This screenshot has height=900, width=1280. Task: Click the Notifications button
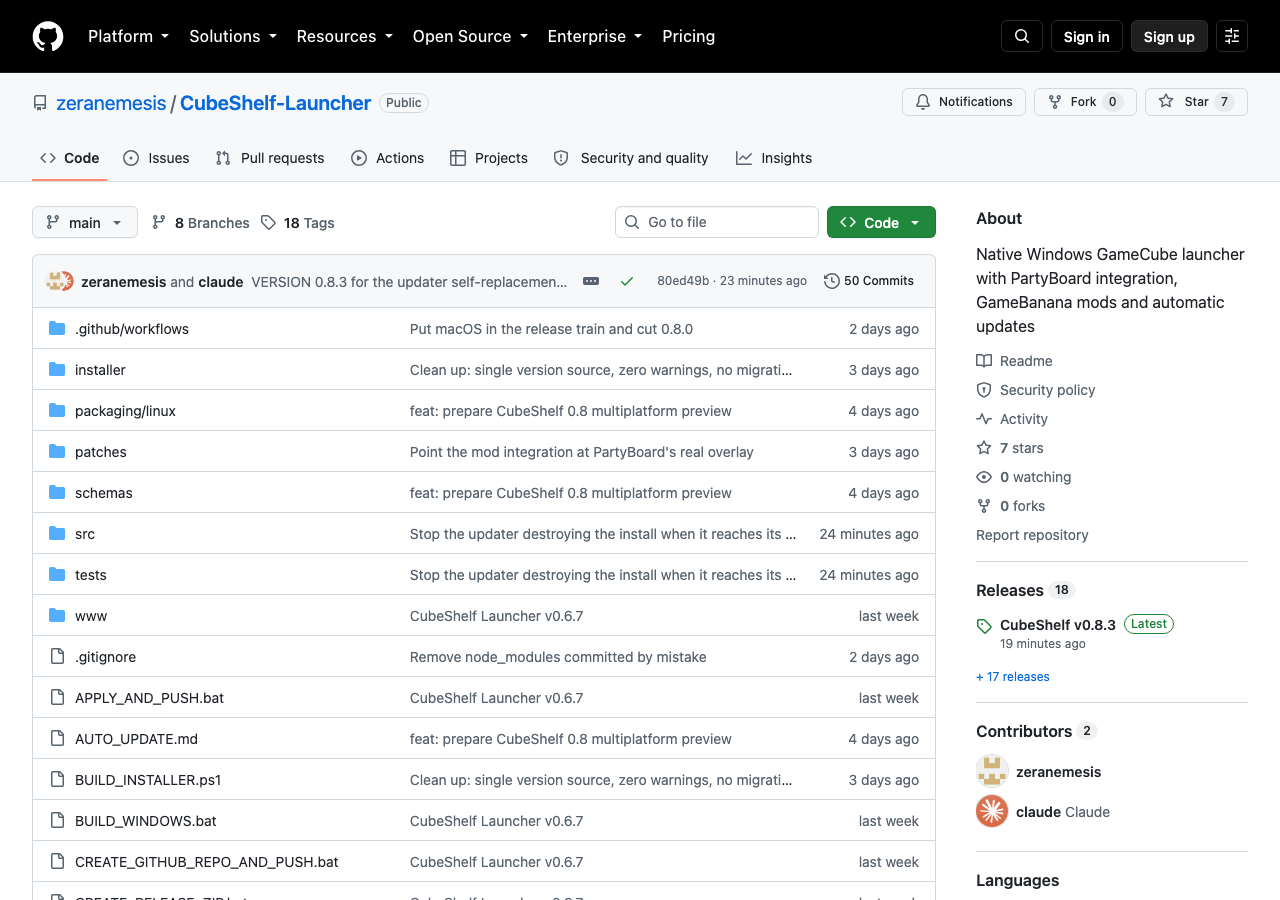pos(964,102)
